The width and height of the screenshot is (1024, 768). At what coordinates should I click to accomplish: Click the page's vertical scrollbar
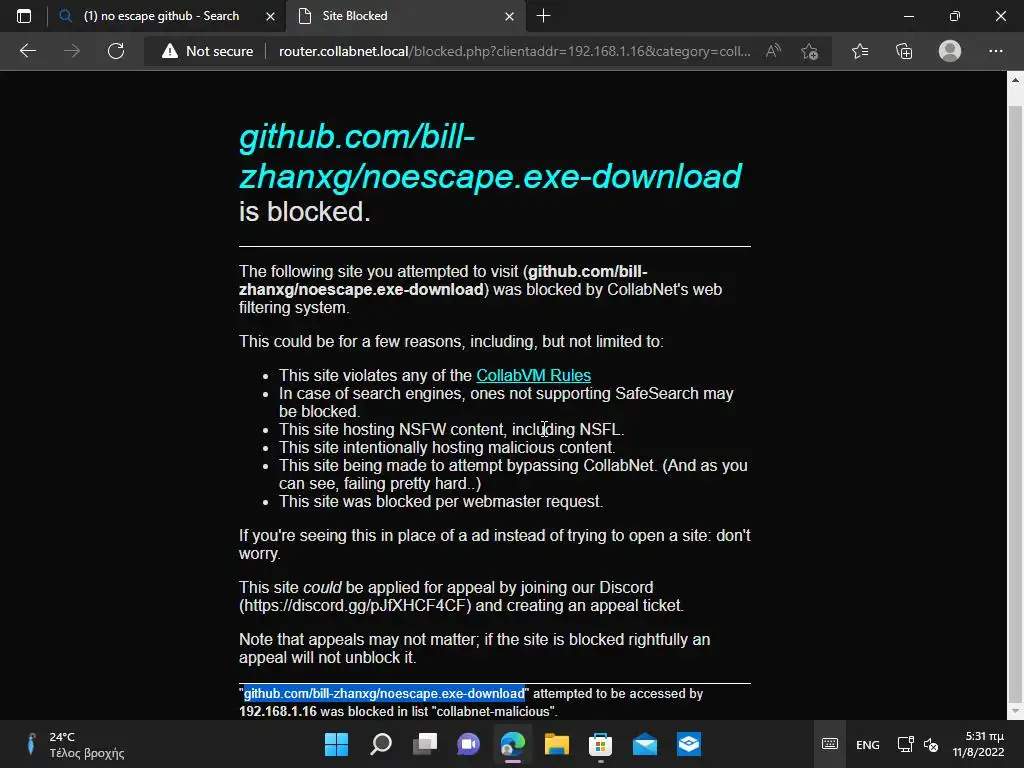(1015, 402)
